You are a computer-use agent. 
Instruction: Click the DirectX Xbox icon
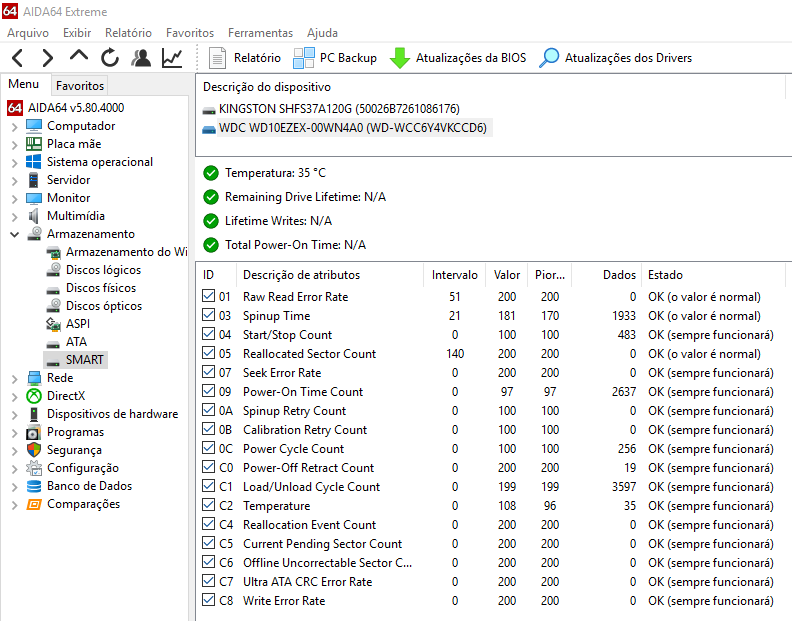pos(34,396)
